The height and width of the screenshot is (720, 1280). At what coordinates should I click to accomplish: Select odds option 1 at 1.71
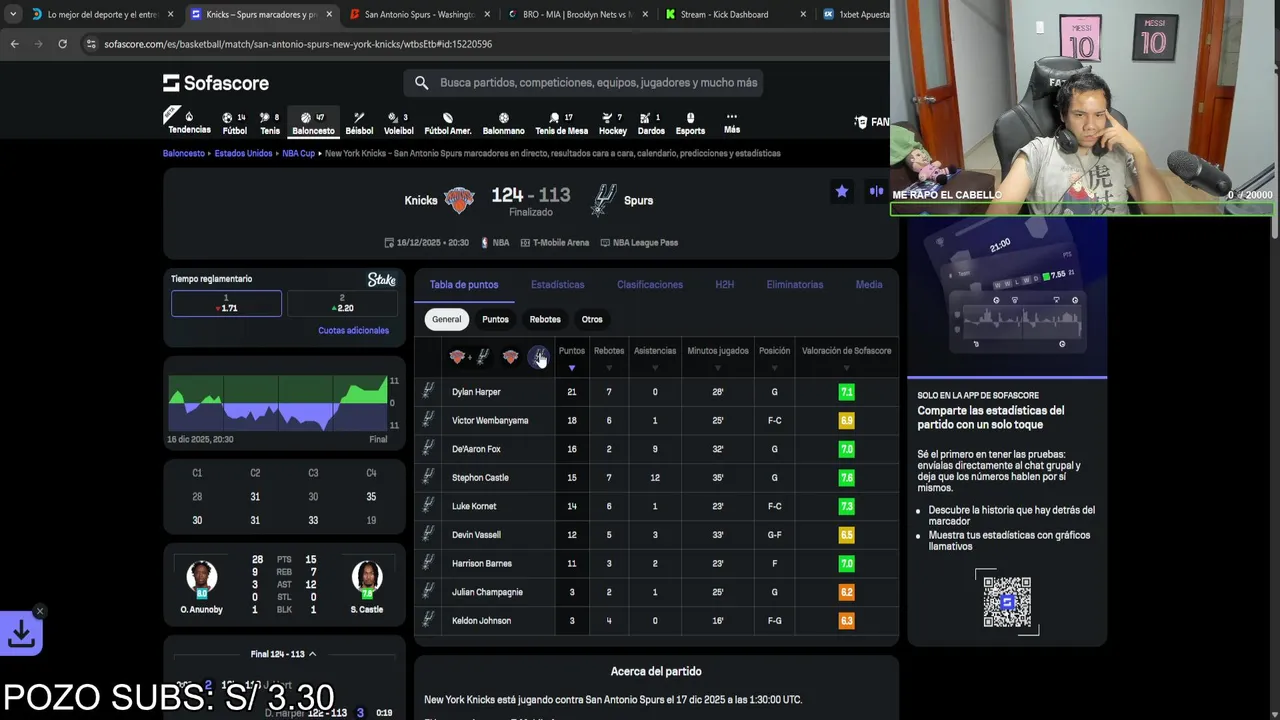coord(226,303)
